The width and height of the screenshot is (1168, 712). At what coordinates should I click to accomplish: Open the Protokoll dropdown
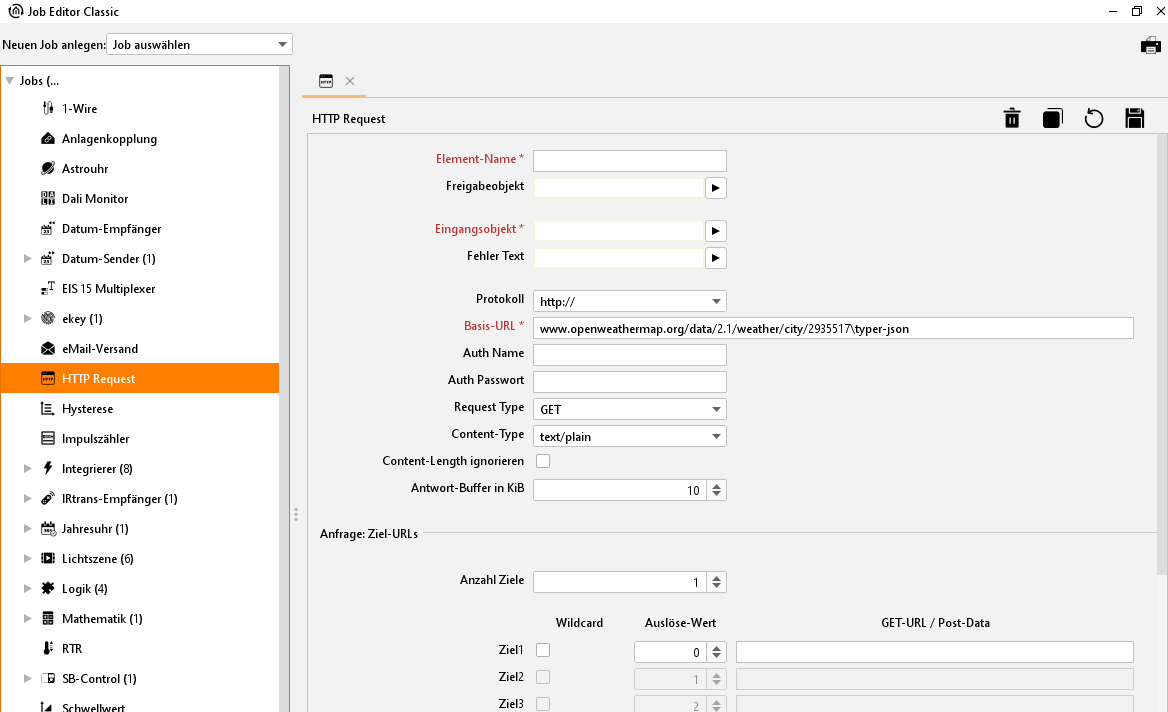tap(630, 301)
